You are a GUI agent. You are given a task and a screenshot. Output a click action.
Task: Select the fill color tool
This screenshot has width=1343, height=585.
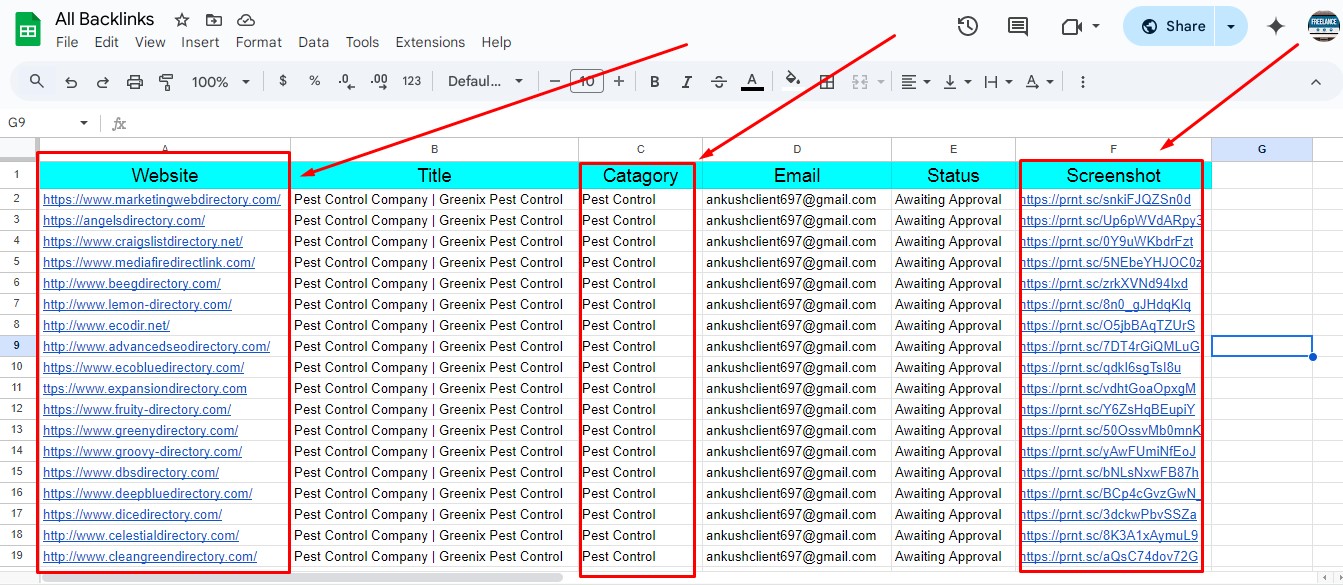(793, 81)
